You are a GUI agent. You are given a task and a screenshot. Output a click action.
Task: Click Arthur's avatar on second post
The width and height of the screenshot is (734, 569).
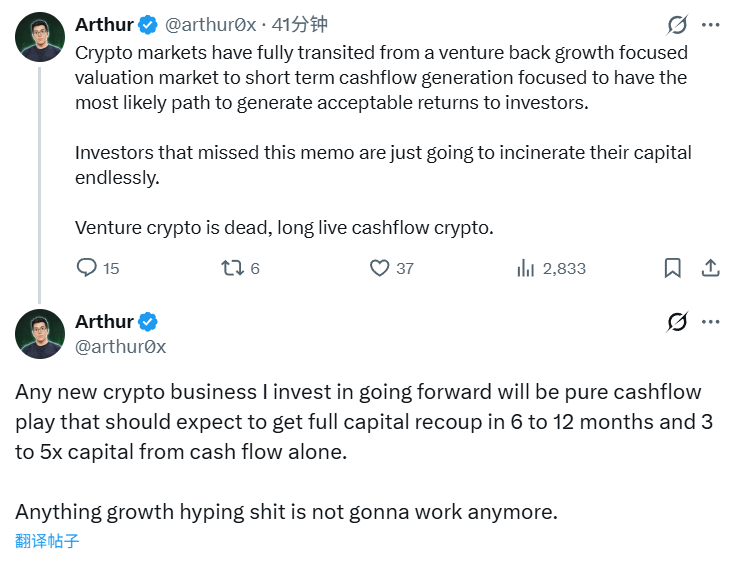pos(40,334)
